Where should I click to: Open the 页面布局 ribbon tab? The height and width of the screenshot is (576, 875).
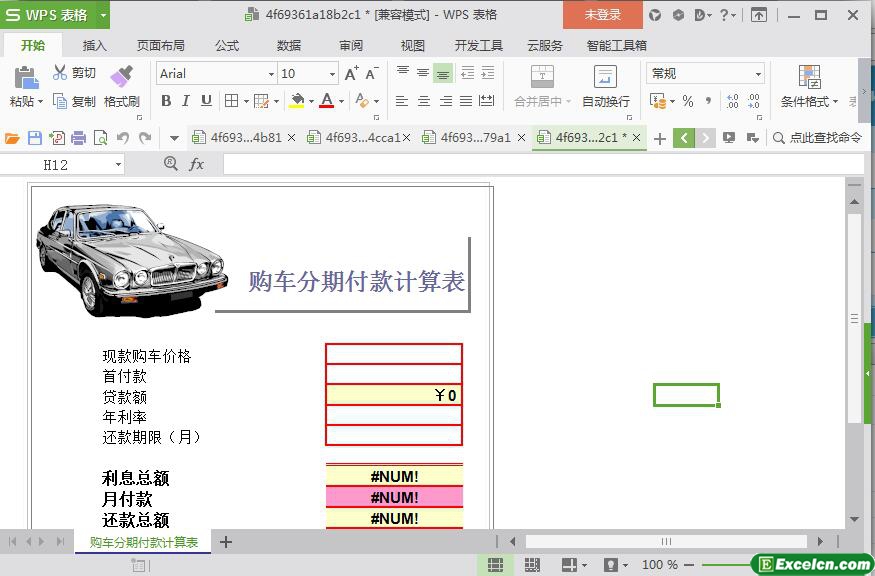point(160,45)
